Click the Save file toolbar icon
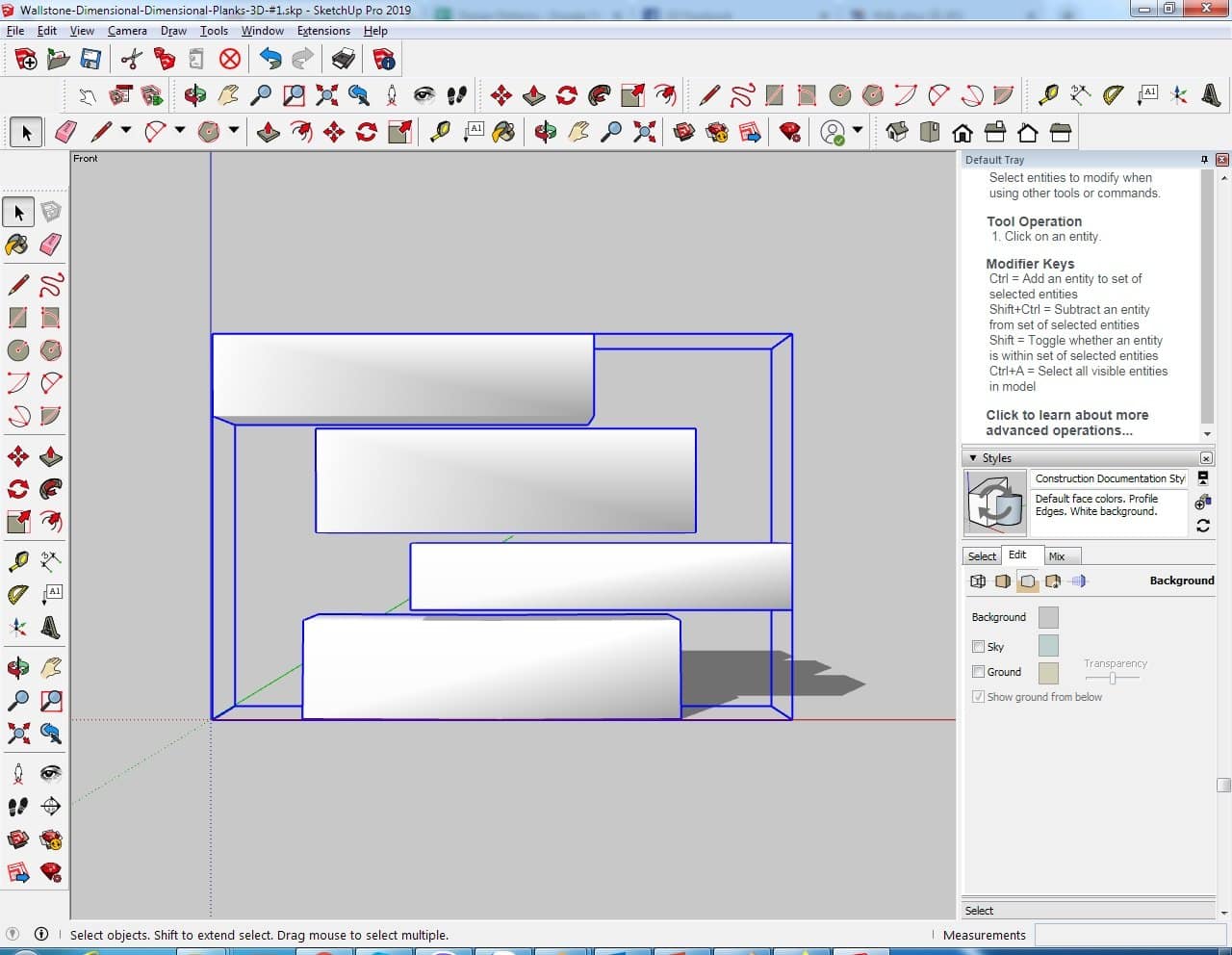The image size is (1232, 955). tap(90, 60)
